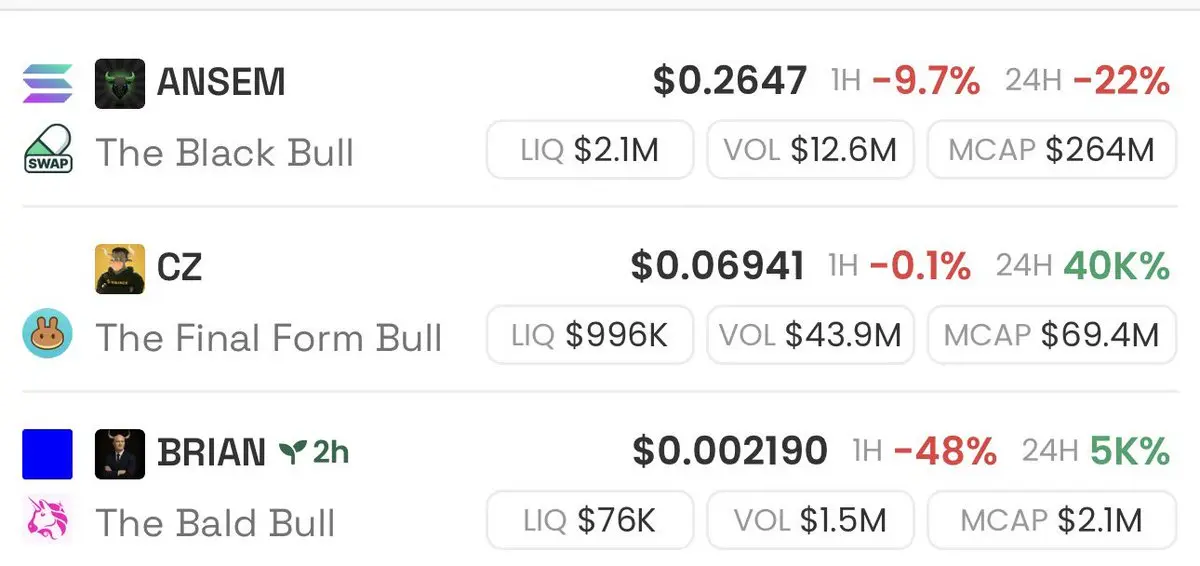Select the MCAP $264M badge
Screen dimensions: 1200x566
(1052, 150)
